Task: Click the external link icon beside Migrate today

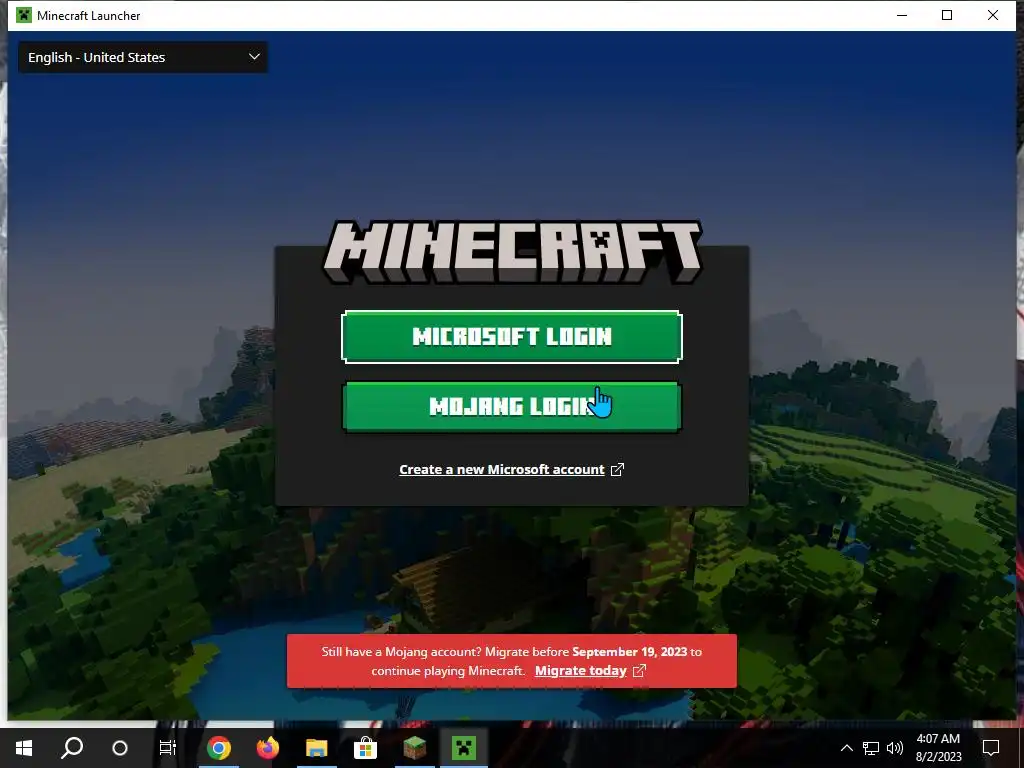Action: pyautogui.click(x=639, y=671)
